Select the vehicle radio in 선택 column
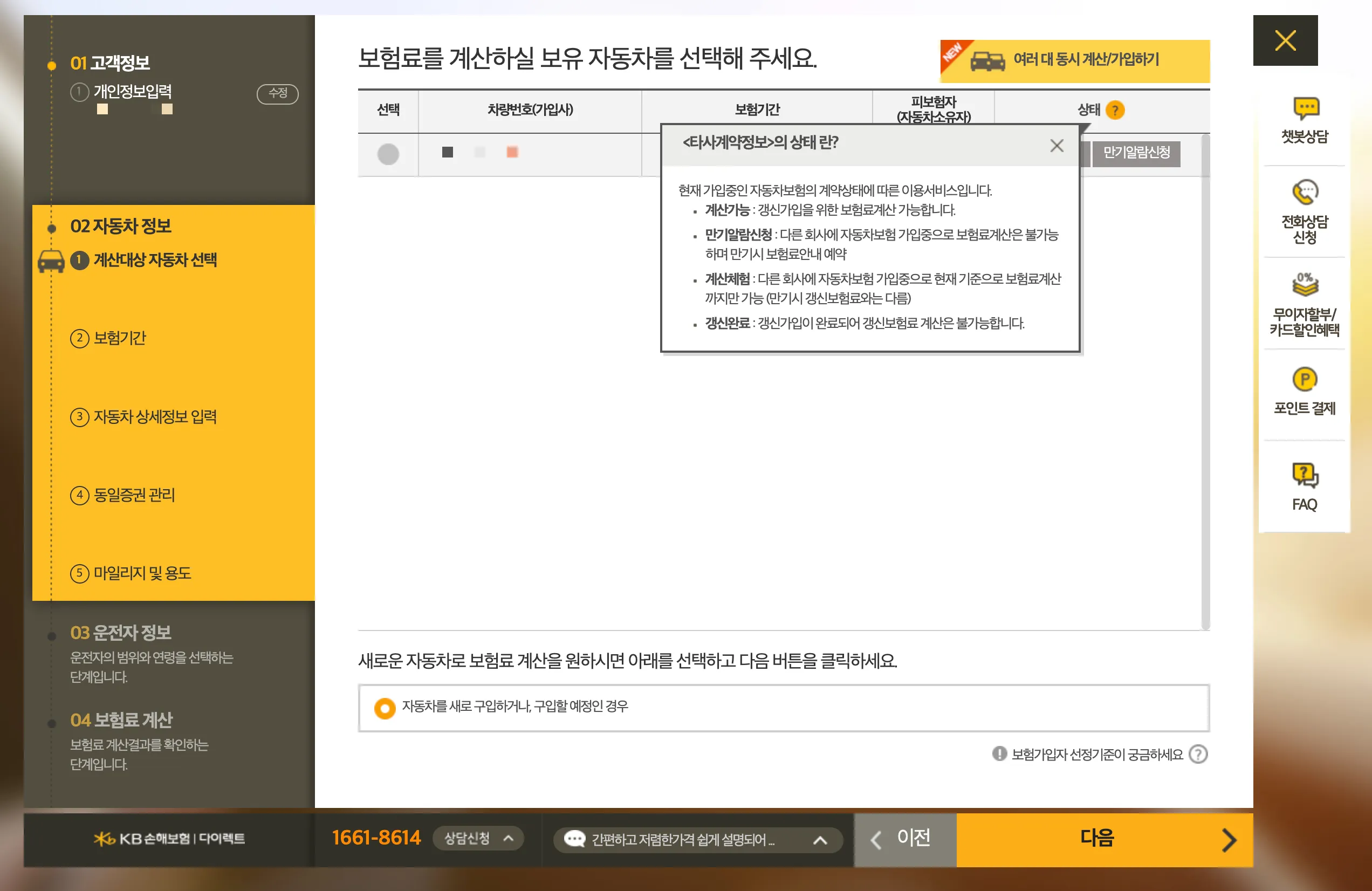 (387, 153)
